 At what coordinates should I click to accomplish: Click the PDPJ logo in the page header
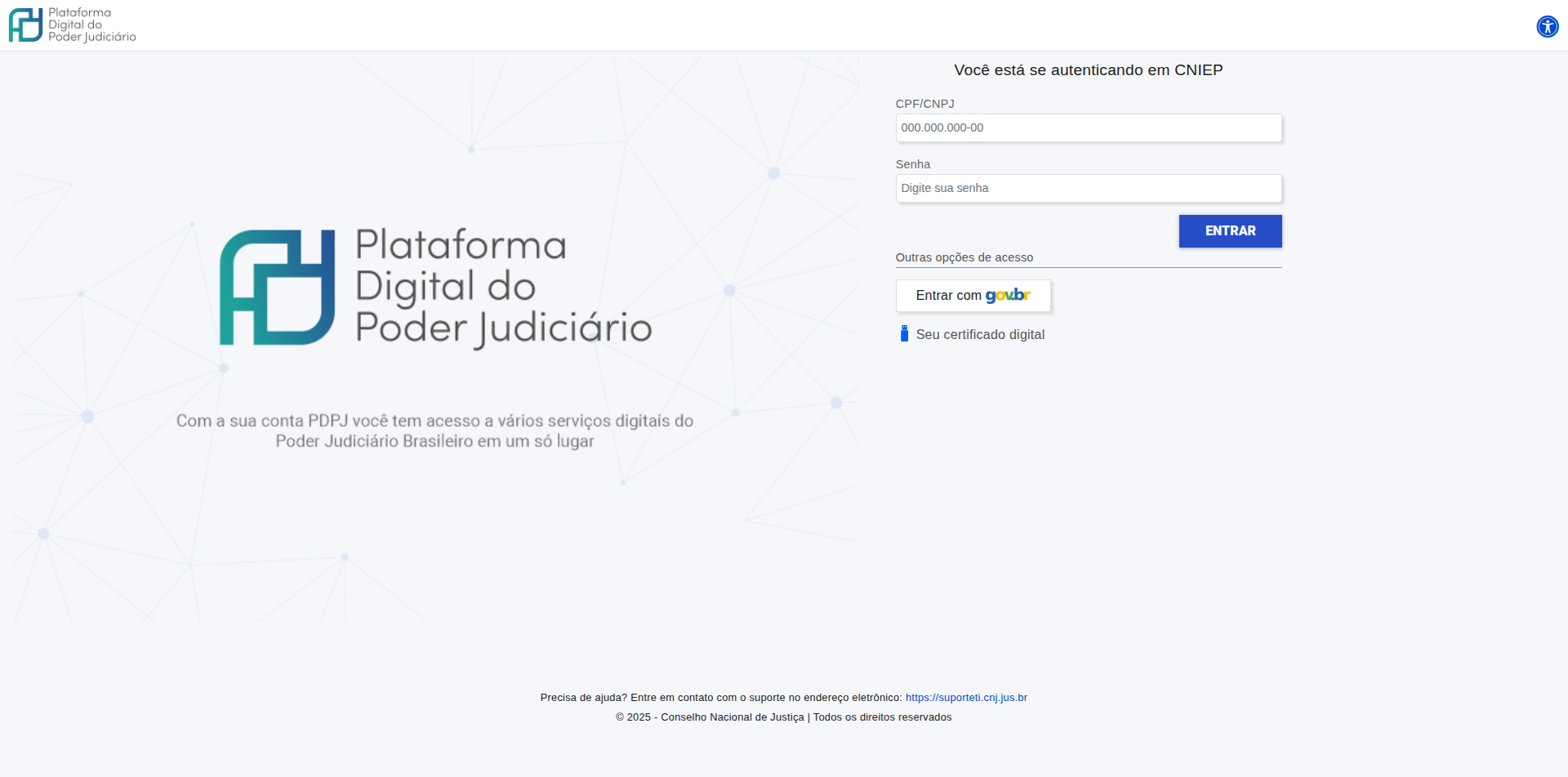tap(24, 25)
